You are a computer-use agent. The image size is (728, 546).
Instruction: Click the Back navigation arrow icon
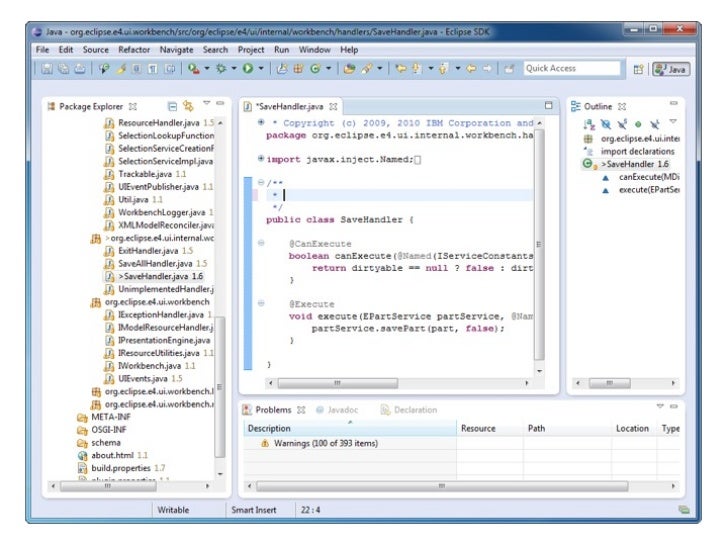tap(471, 69)
